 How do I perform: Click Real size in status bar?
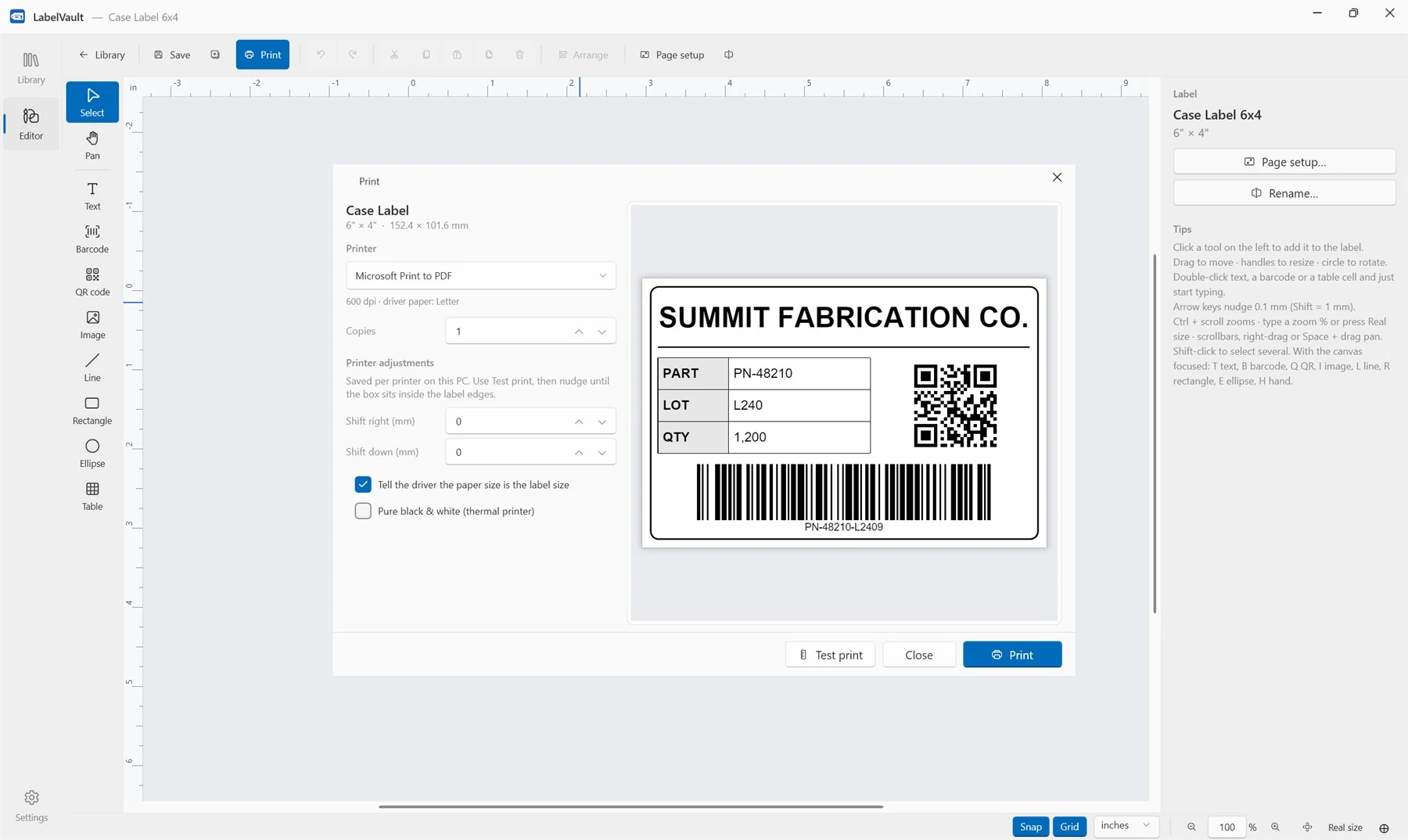tap(1345, 827)
